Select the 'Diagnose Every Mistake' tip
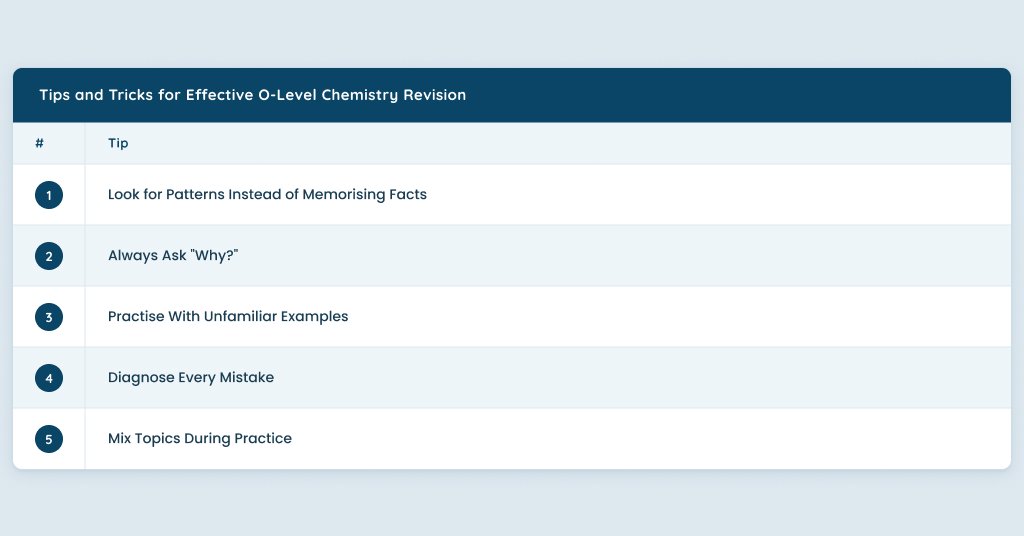The height and width of the screenshot is (536, 1024). click(191, 378)
